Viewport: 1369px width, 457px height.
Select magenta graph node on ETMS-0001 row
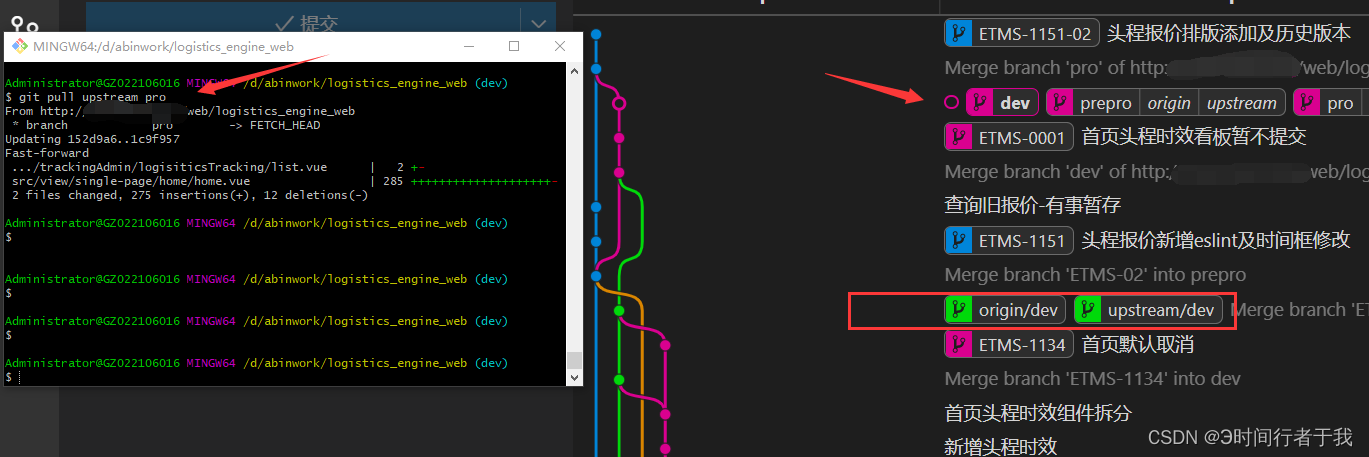(x=619, y=138)
